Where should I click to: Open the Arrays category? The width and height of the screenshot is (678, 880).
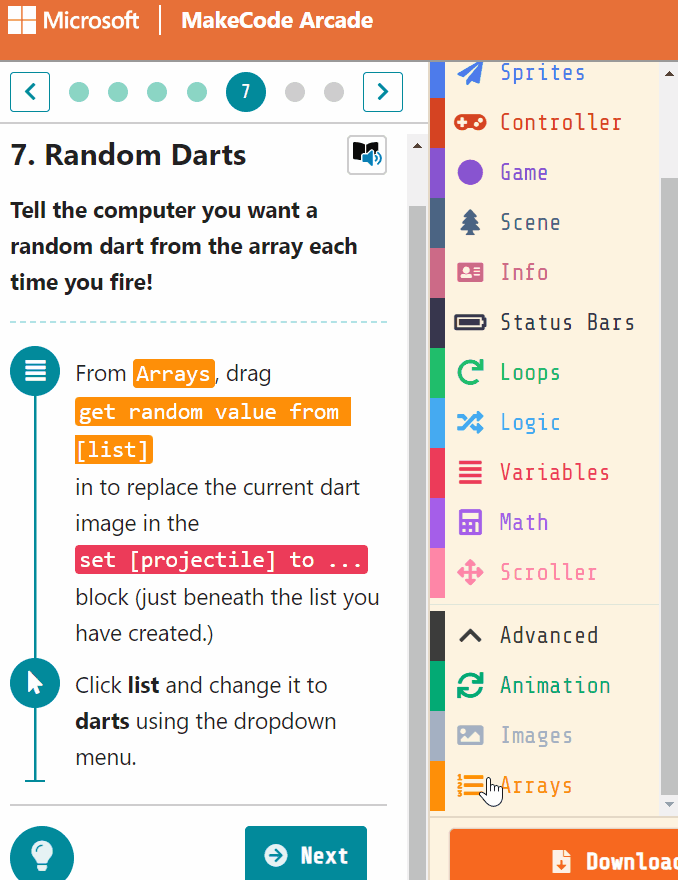point(535,786)
